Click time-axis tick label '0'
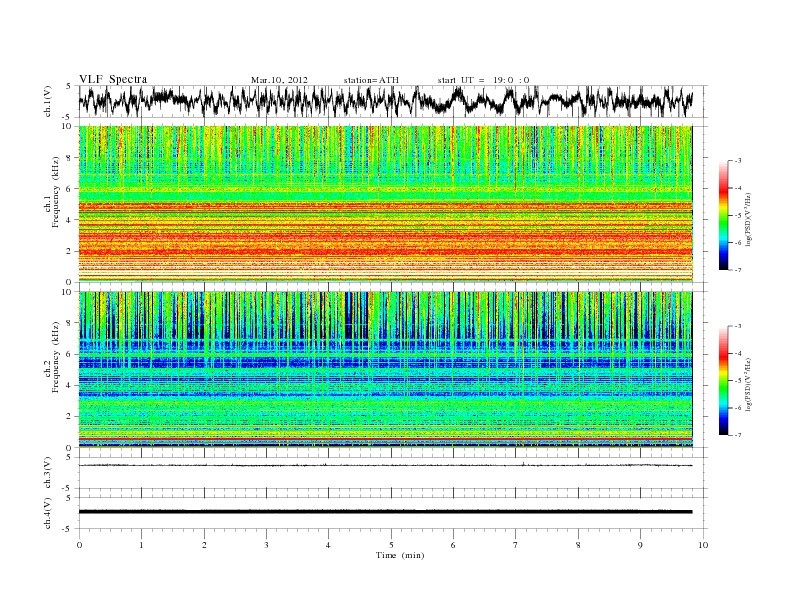The width and height of the screenshot is (792, 612). (79, 545)
